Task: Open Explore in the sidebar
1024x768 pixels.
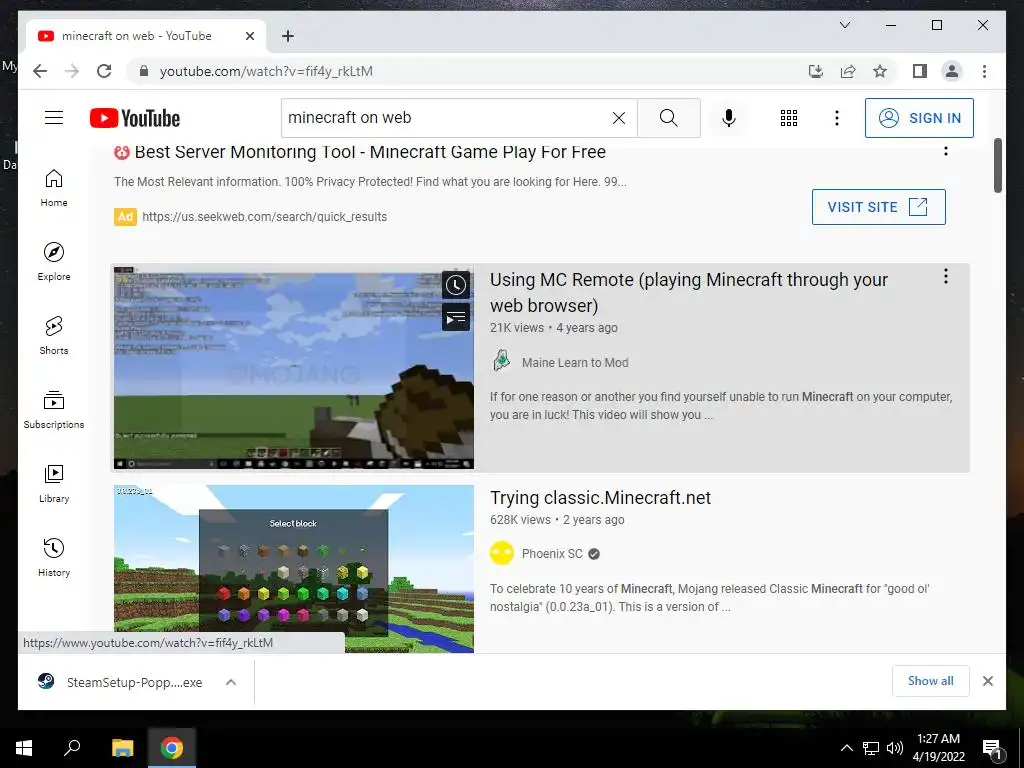Action: 54,262
